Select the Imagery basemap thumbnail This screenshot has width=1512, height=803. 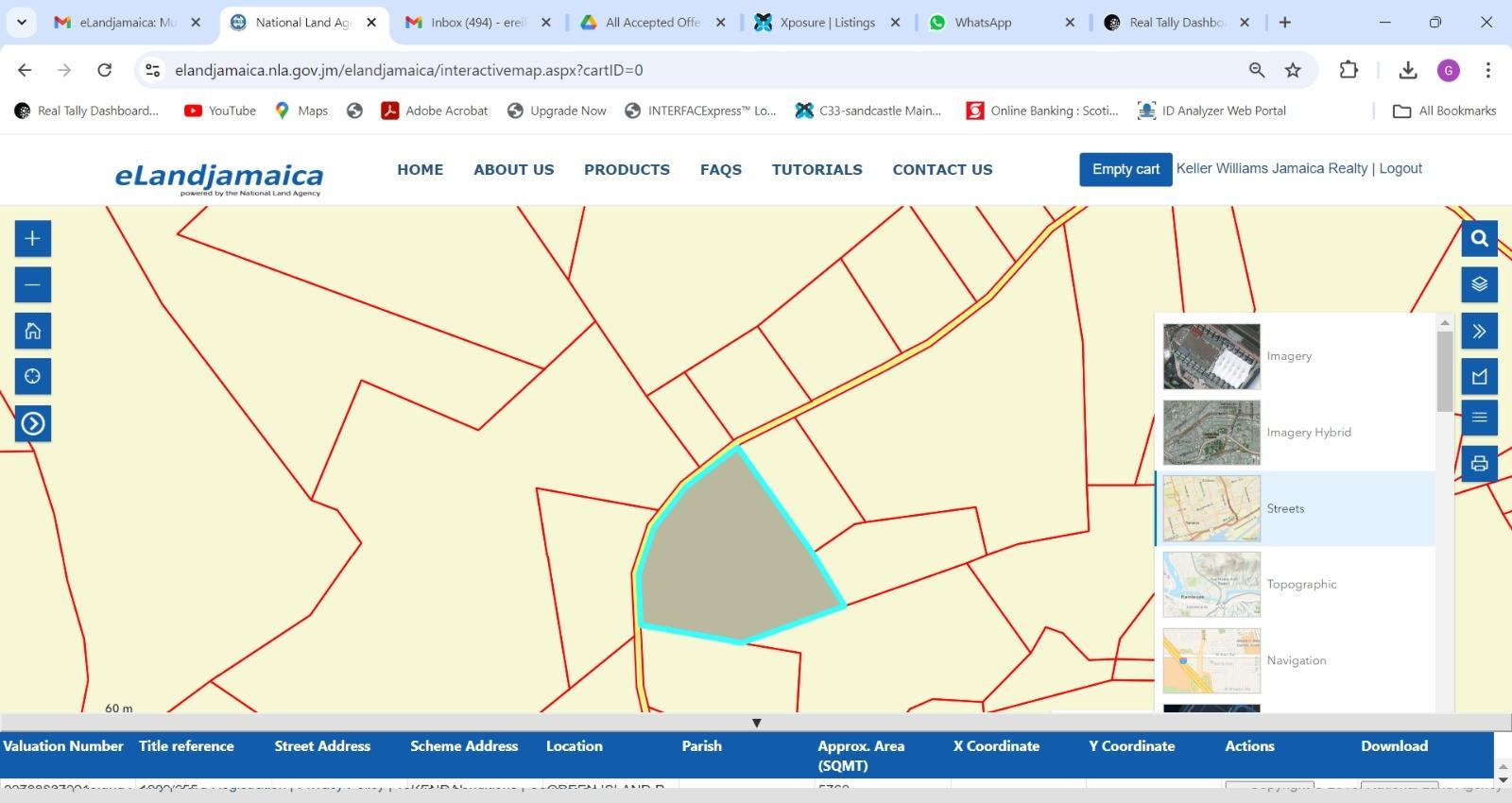pos(1211,356)
